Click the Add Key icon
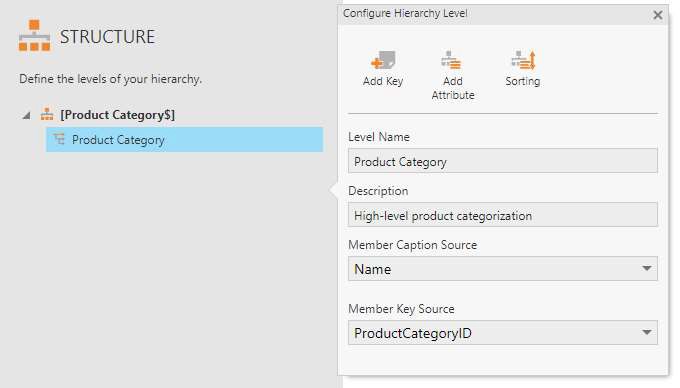 point(383,60)
